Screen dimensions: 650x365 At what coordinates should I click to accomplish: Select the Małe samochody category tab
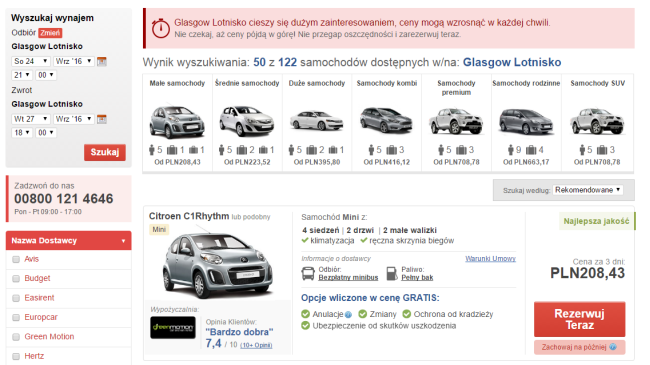177,122
